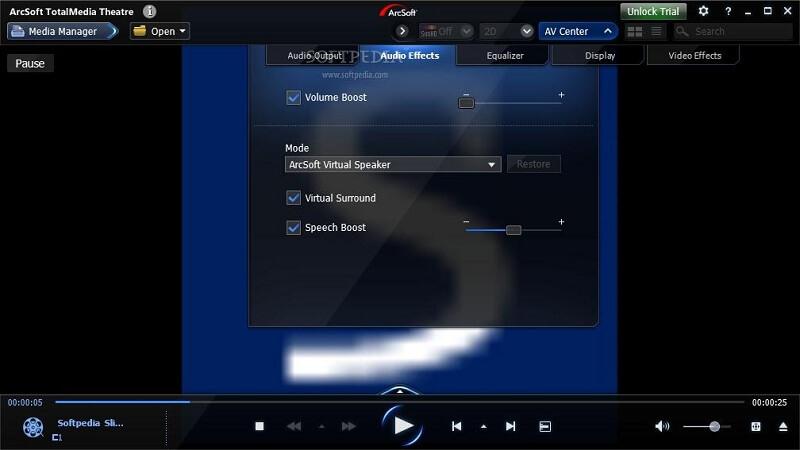
Task: Click the rewind button
Action: click(294, 426)
